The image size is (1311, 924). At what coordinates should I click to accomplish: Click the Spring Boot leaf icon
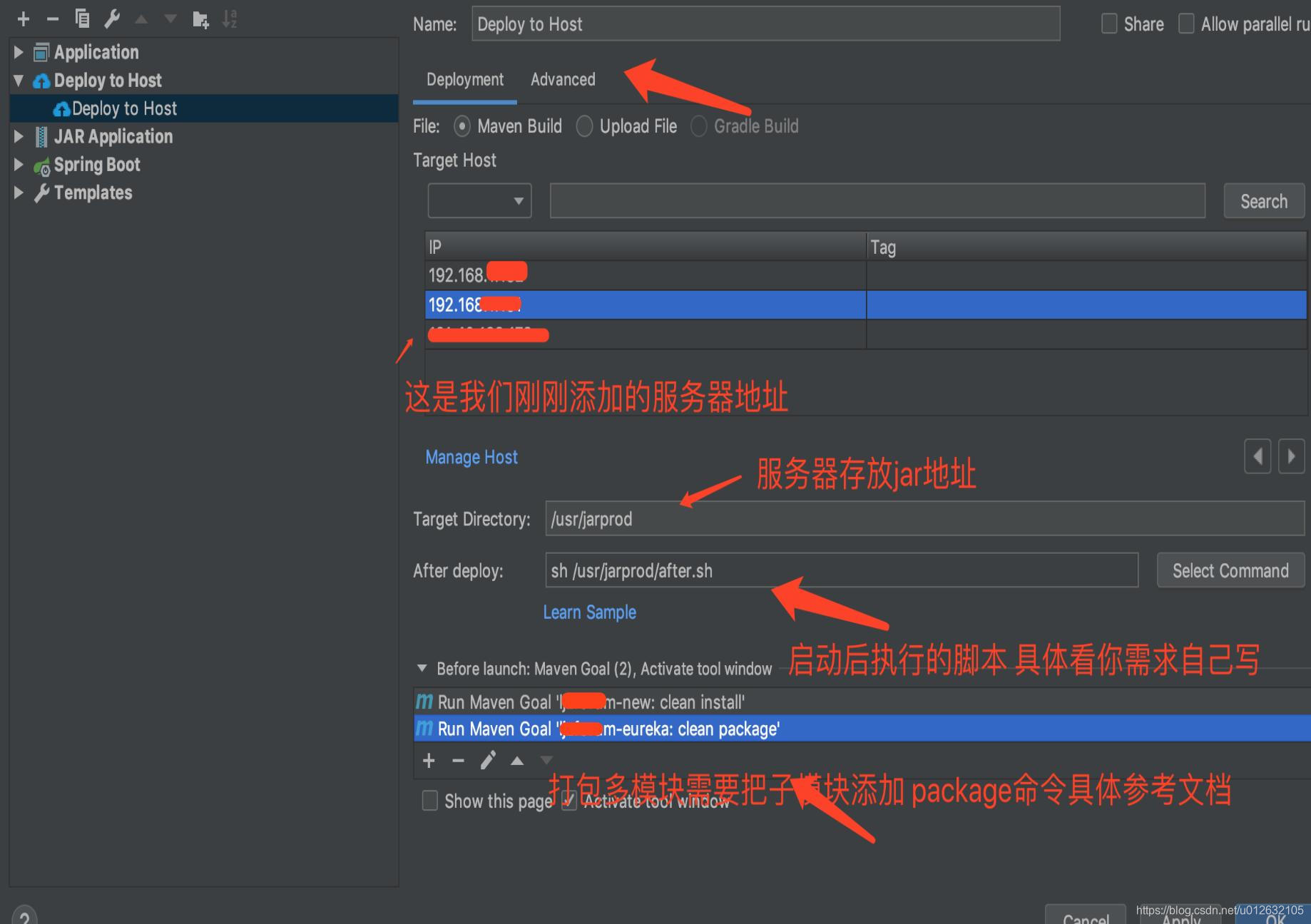[x=42, y=165]
